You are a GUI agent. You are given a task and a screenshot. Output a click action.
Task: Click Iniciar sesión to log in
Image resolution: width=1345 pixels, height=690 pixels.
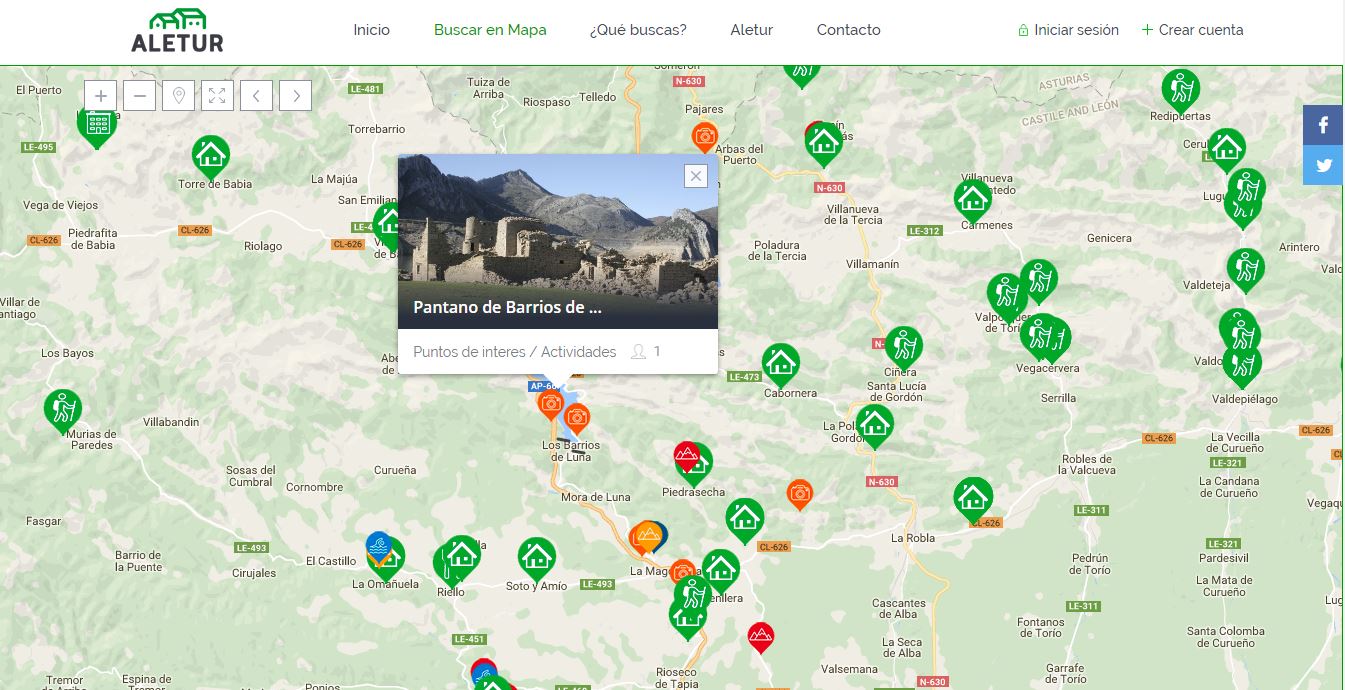[x=1068, y=30]
